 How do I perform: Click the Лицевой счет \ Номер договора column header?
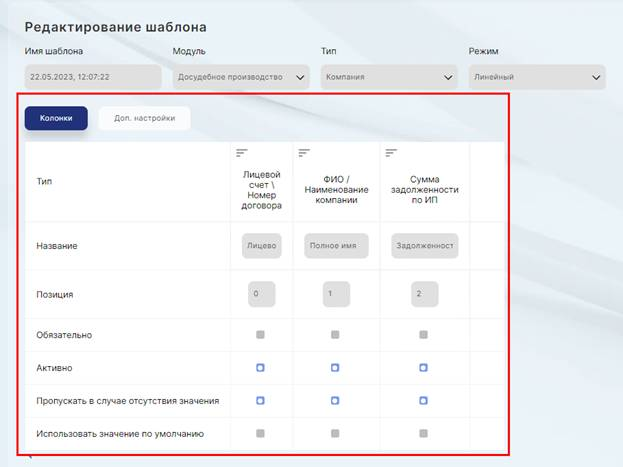[x=261, y=190]
